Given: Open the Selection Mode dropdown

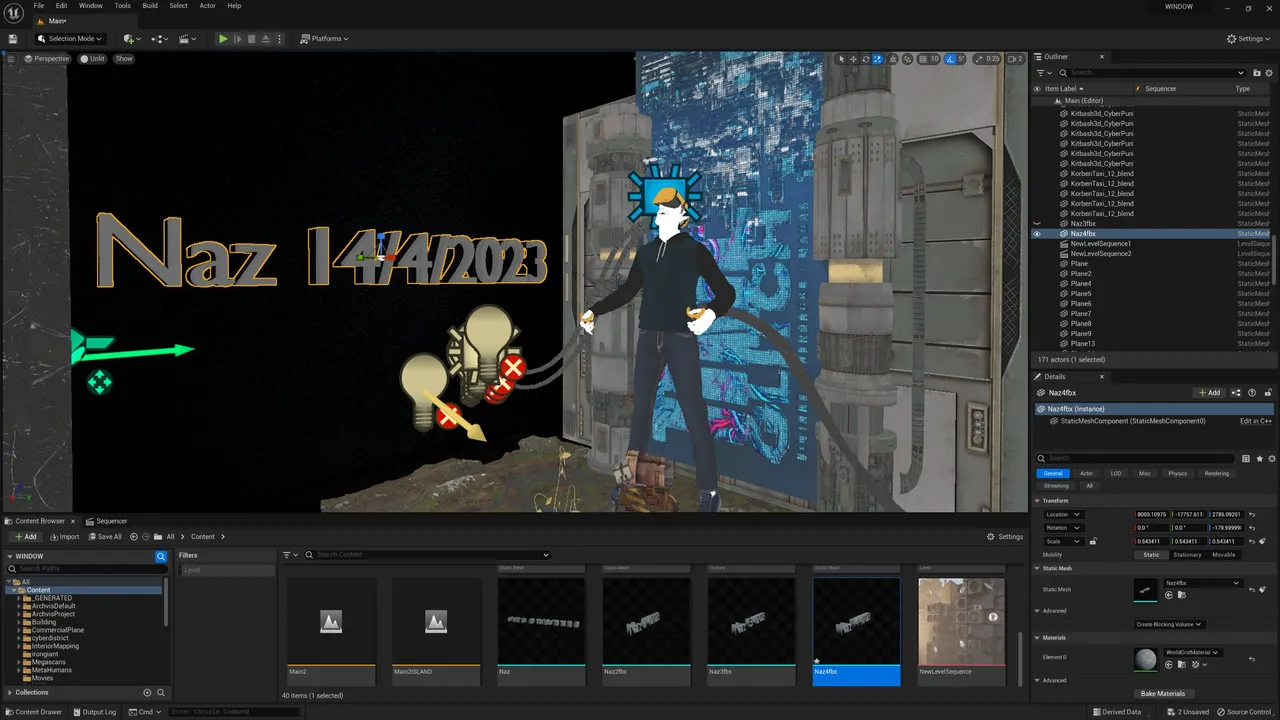Looking at the screenshot, I should coord(69,39).
